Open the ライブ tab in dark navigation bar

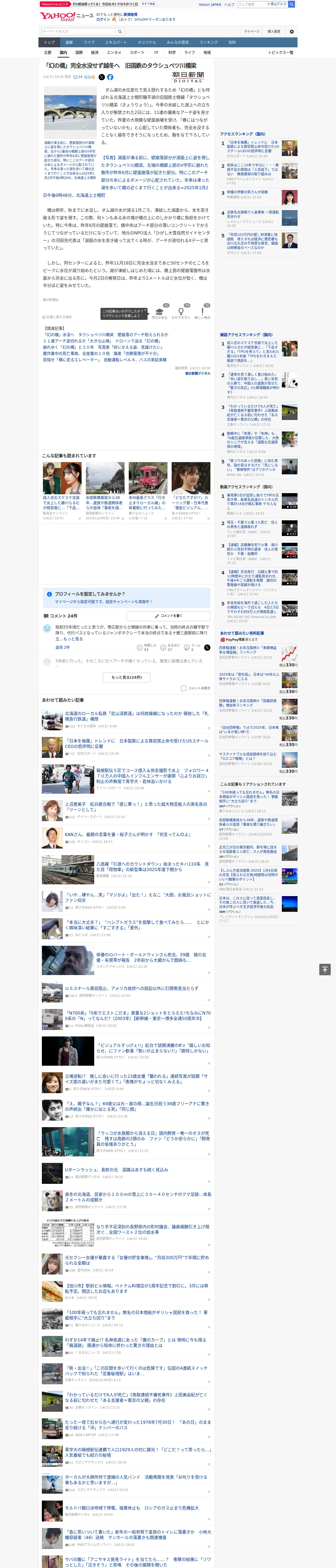(89, 43)
